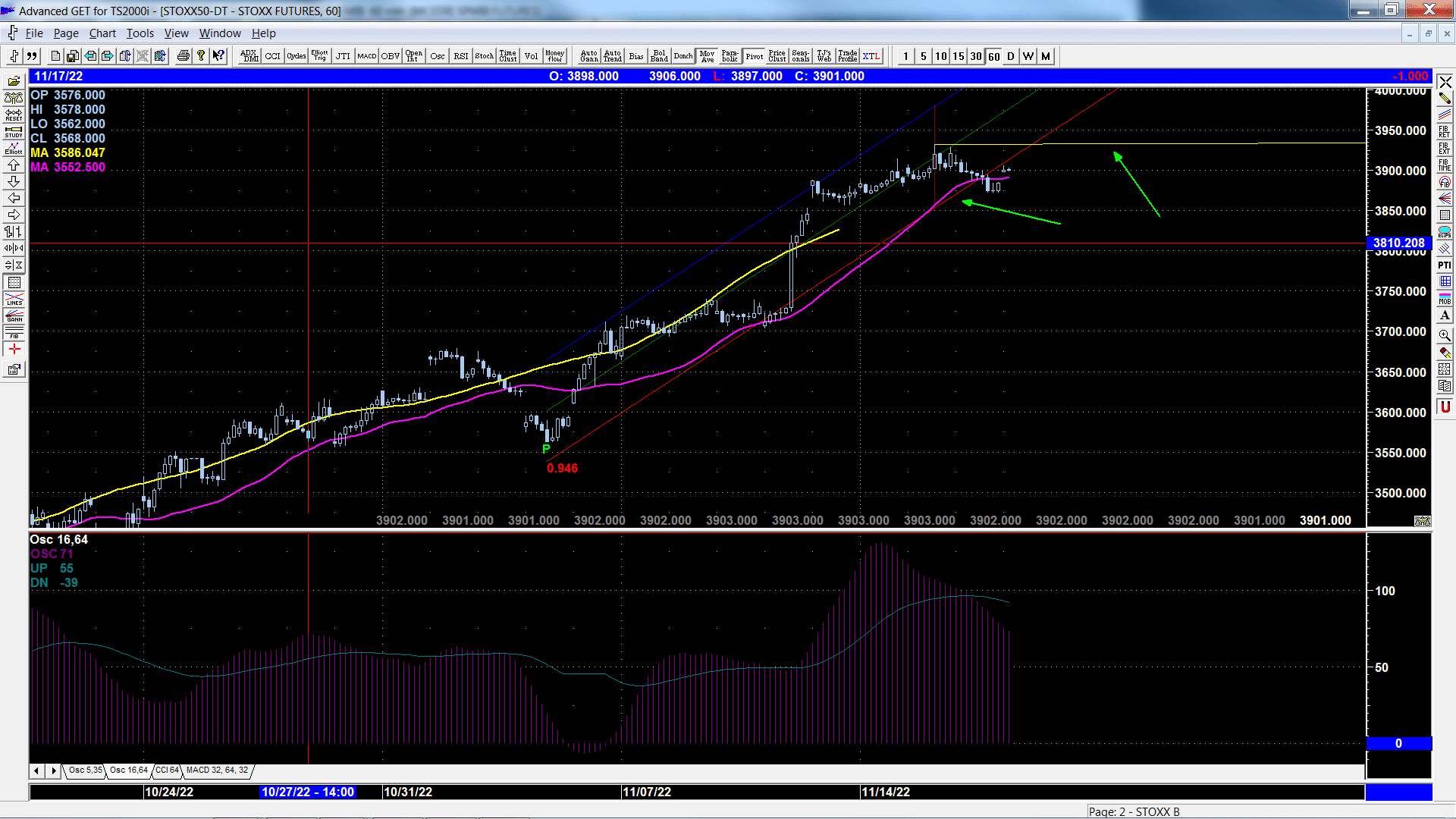The height and width of the screenshot is (819, 1456).
Task: Click the red U magnet icon
Action: click(x=1445, y=407)
